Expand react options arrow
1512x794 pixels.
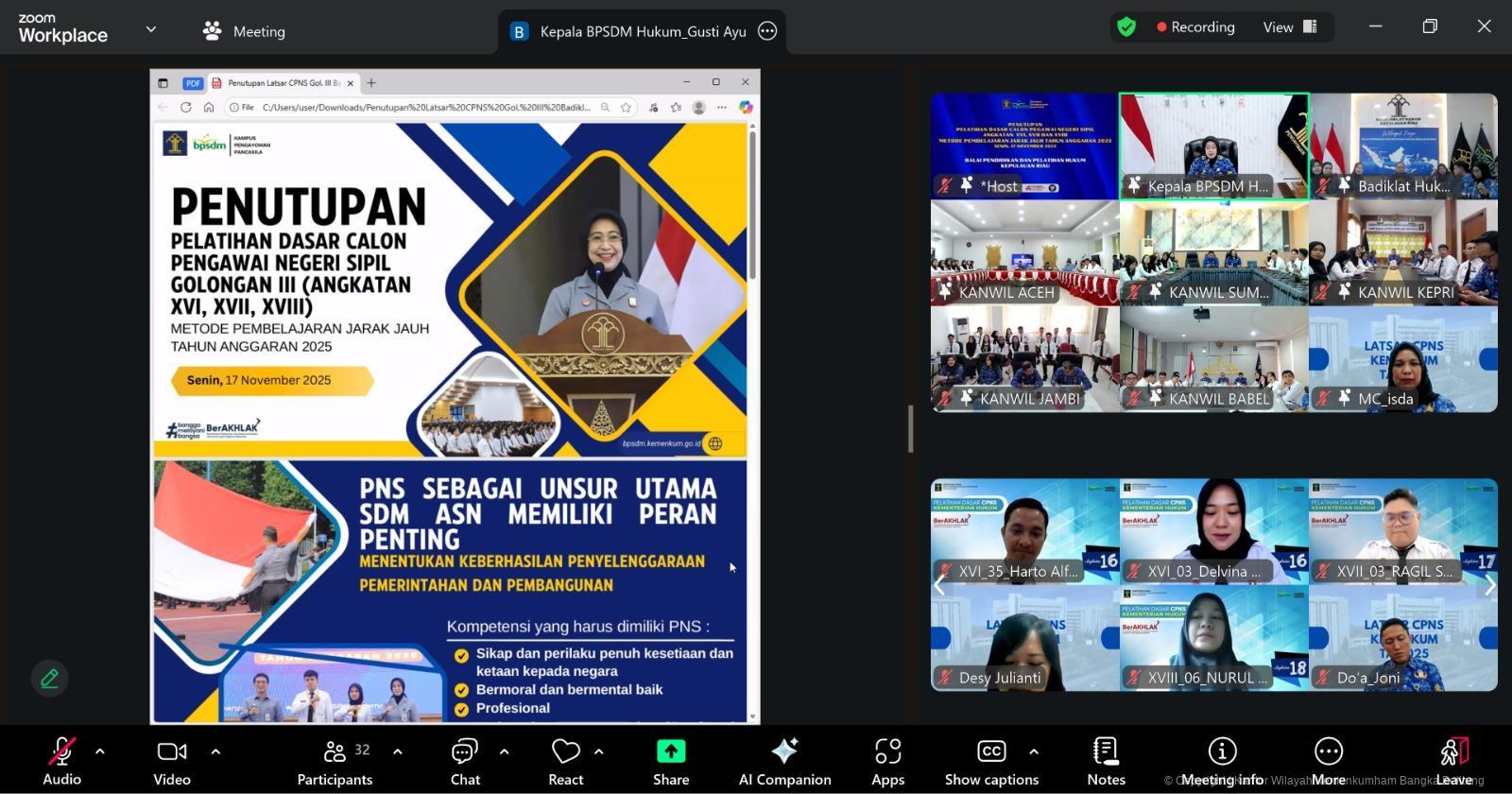point(598,752)
